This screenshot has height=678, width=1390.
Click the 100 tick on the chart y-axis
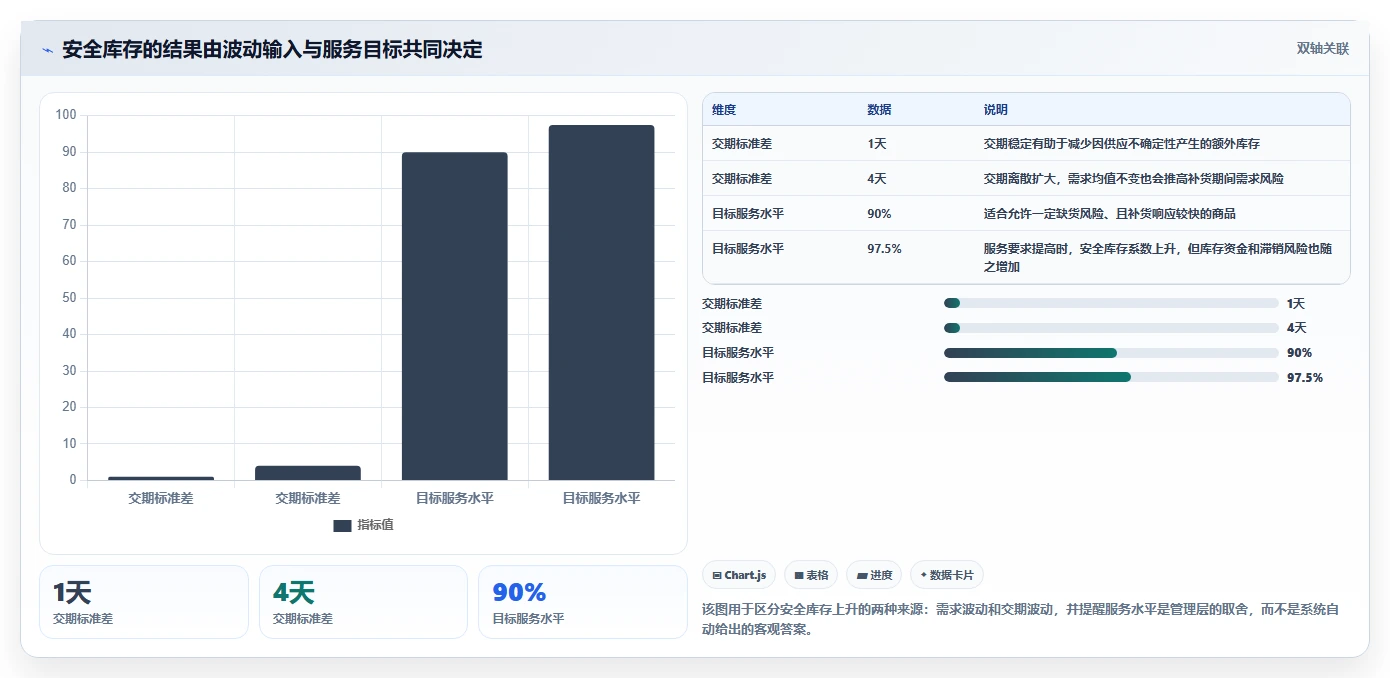(66, 115)
